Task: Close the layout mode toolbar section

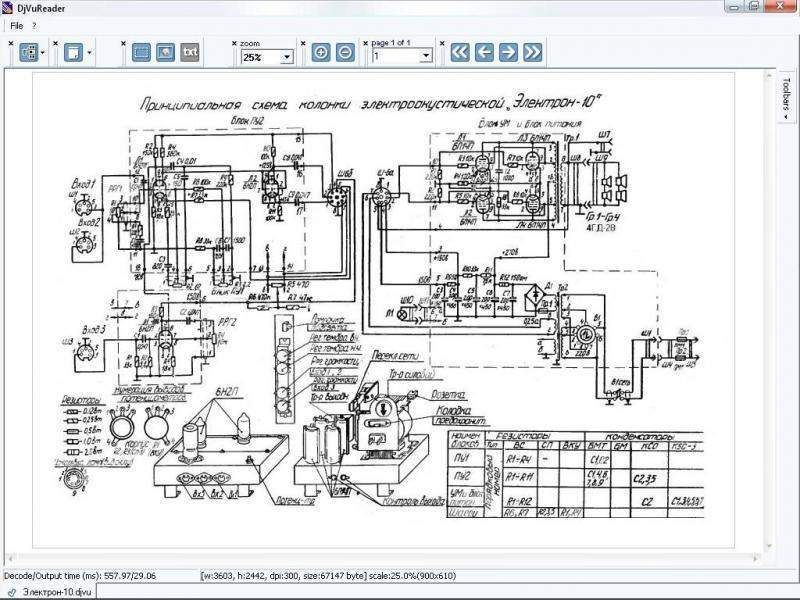Action: tap(11, 44)
